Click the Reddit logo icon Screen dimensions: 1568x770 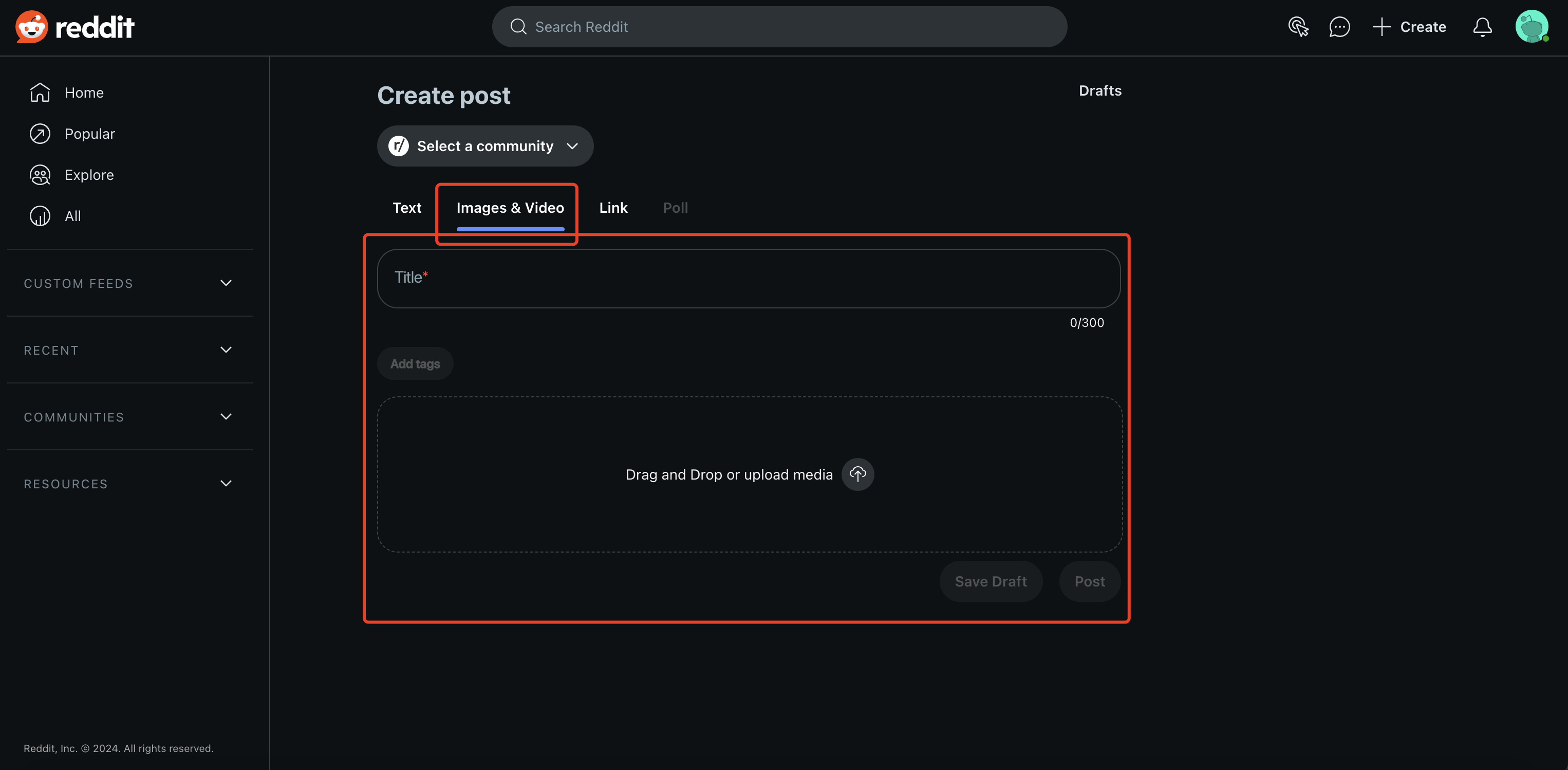[x=32, y=27]
